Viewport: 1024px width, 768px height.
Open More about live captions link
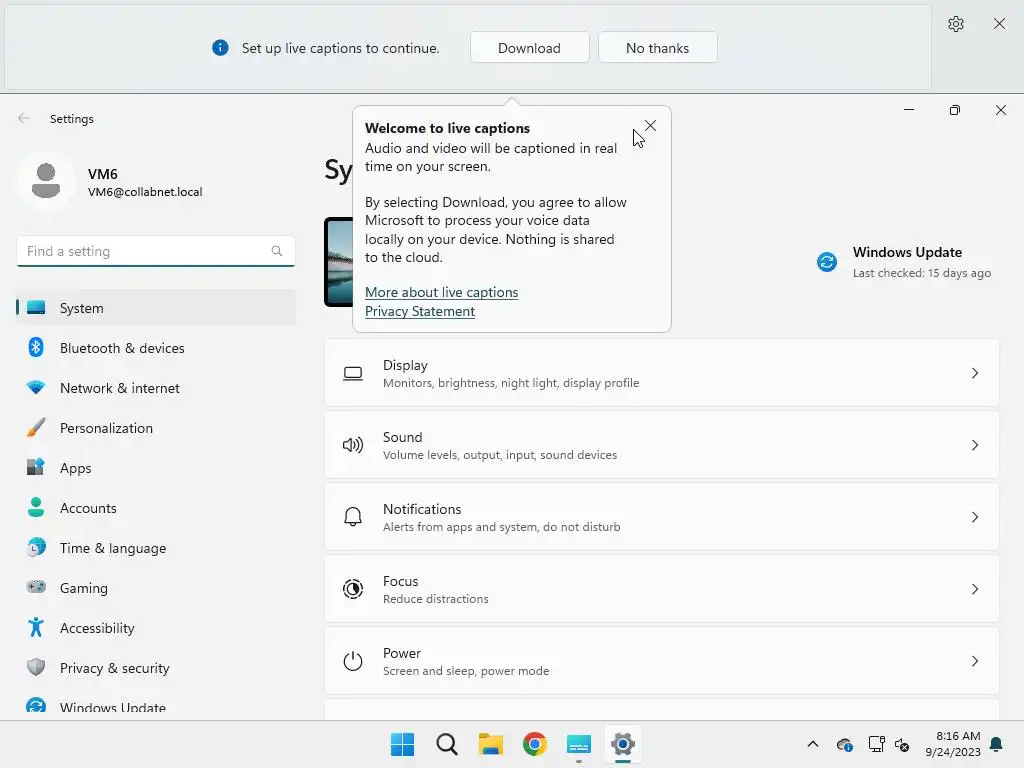441,293
